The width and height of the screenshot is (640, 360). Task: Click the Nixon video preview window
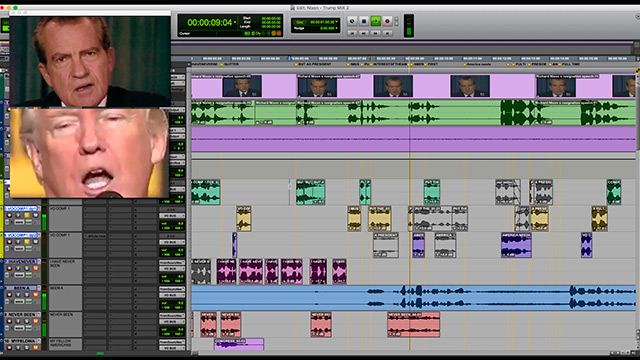(x=90, y=61)
